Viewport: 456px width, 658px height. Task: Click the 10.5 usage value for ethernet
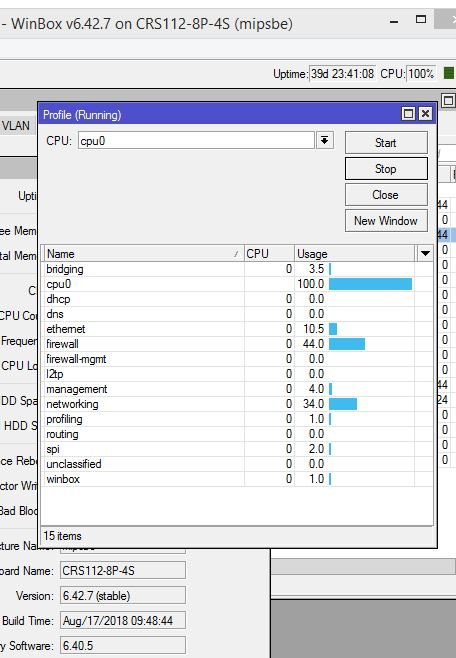pyautogui.click(x=313, y=329)
